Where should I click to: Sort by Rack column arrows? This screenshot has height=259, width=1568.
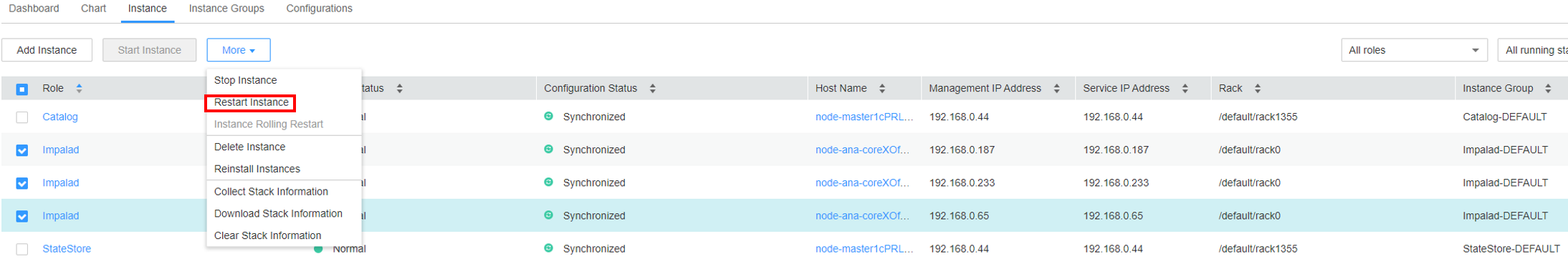(1257, 89)
